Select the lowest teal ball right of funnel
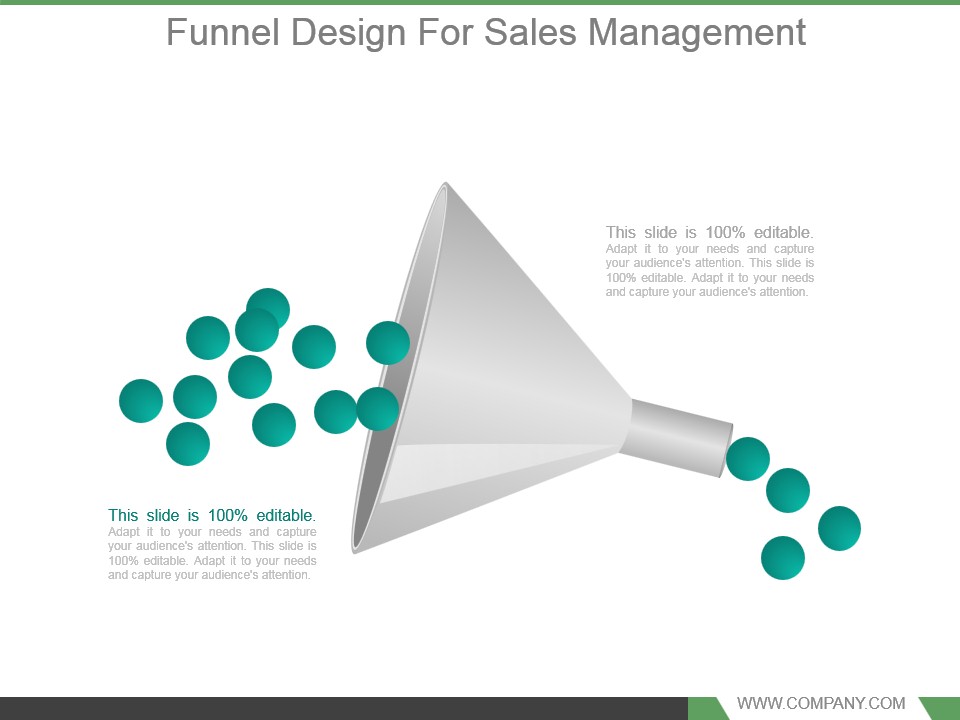The height and width of the screenshot is (720, 960). tap(782, 558)
